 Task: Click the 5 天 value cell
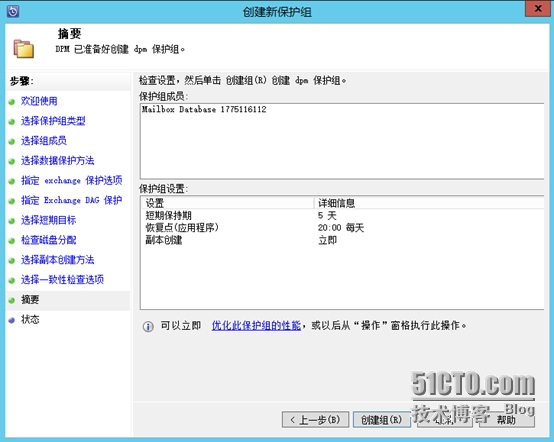pyautogui.click(x=327, y=215)
